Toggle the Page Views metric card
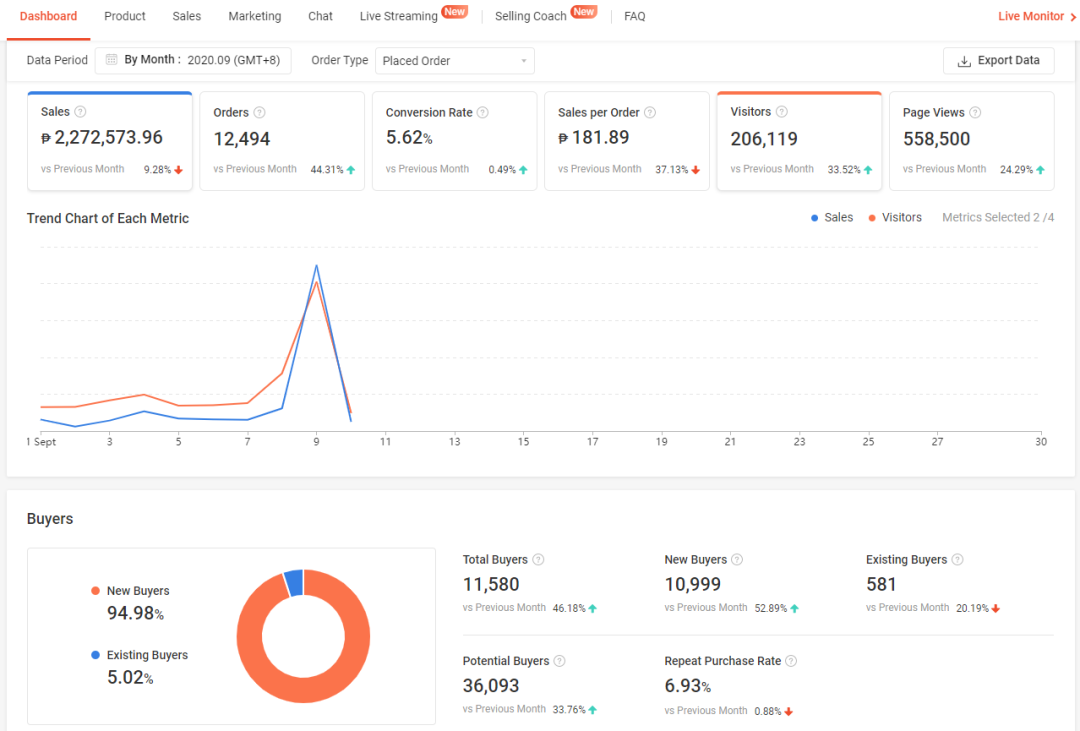The height and width of the screenshot is (731, 1080). [972, 141]
